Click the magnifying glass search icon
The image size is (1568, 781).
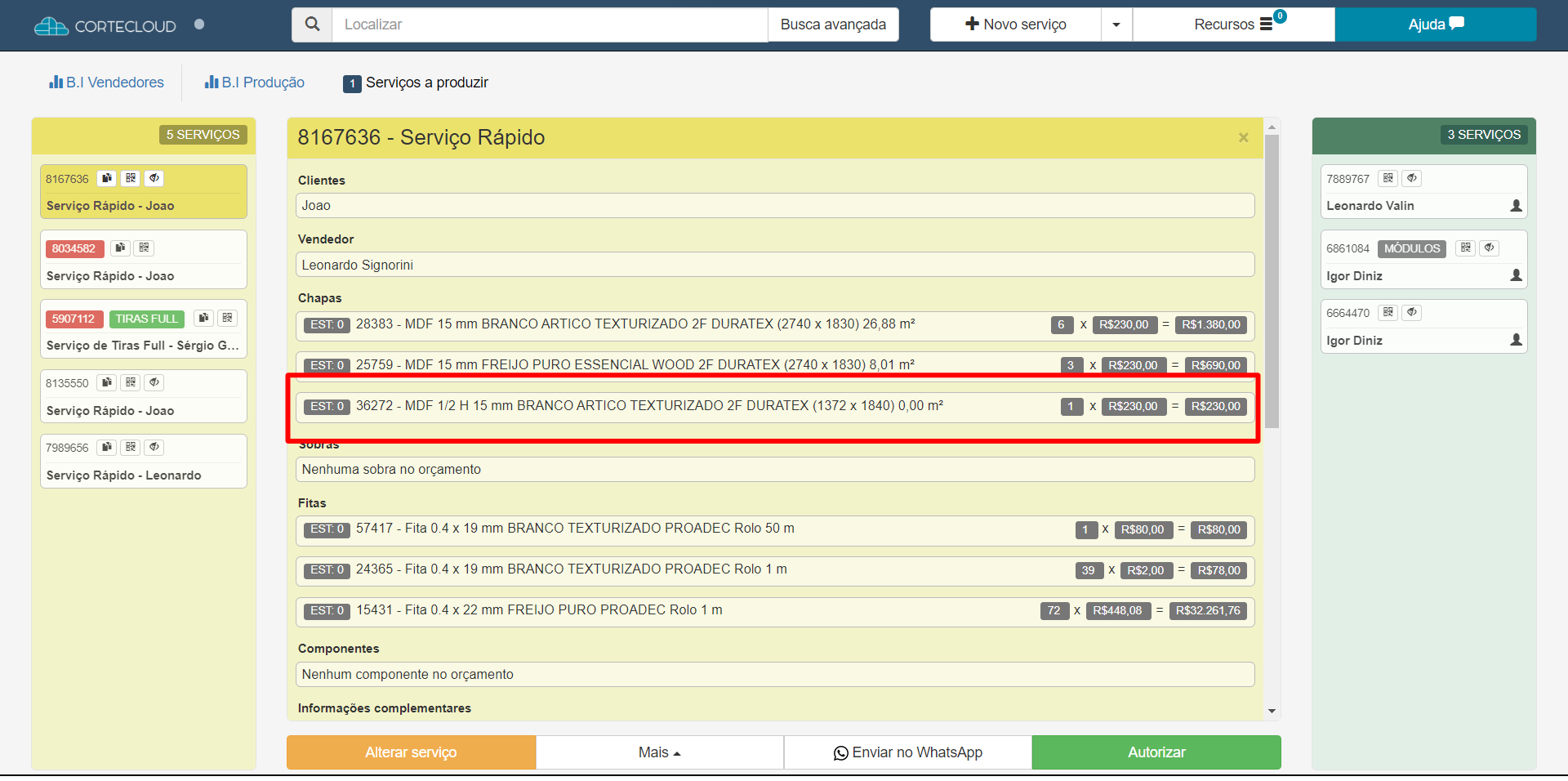(x=312, y=25)
